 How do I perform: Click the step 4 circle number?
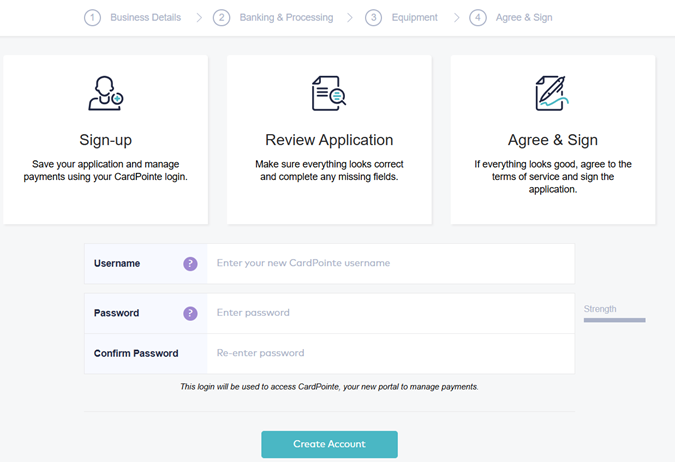(478, 18)
